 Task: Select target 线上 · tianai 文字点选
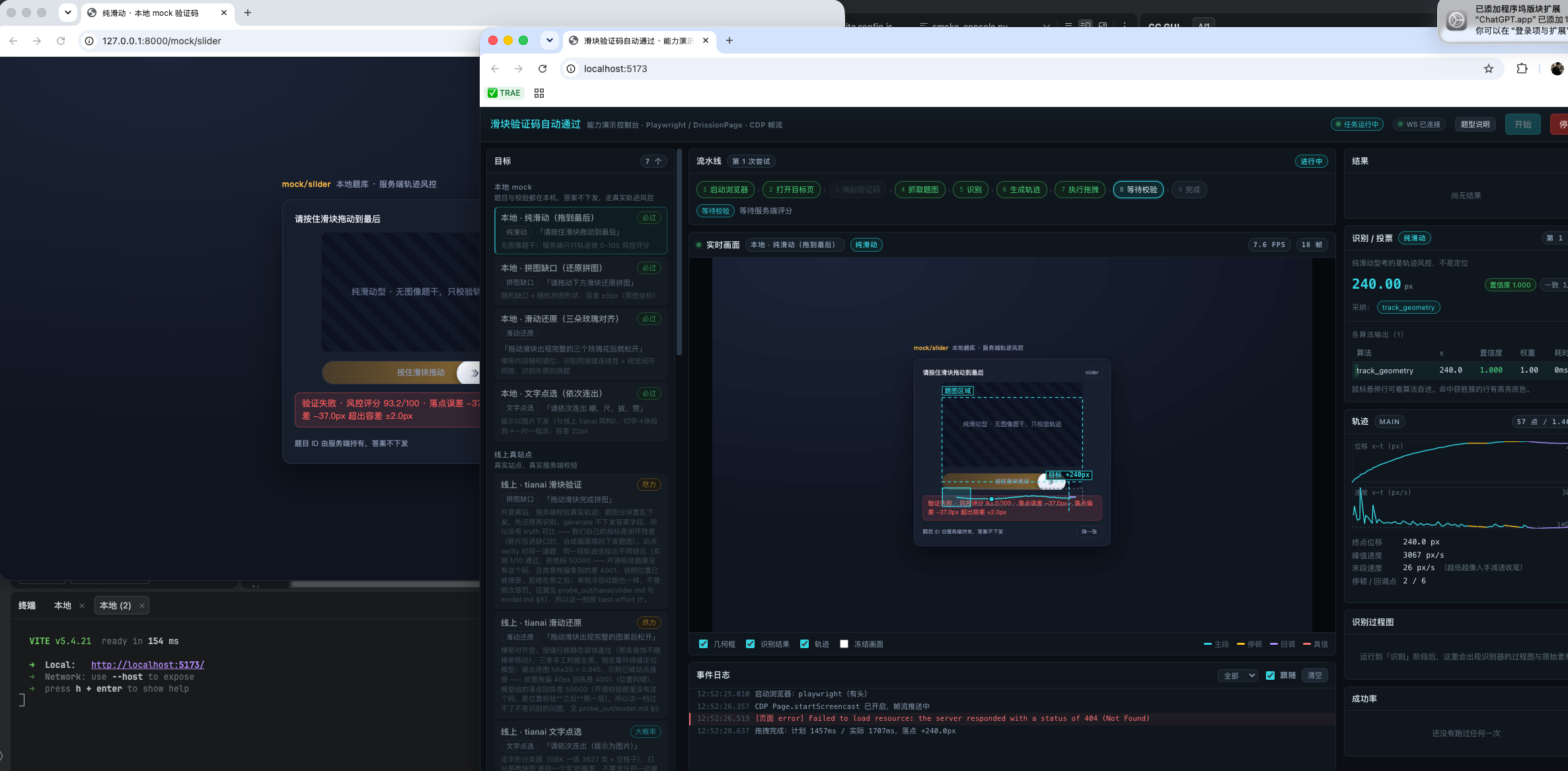(581, 747)
